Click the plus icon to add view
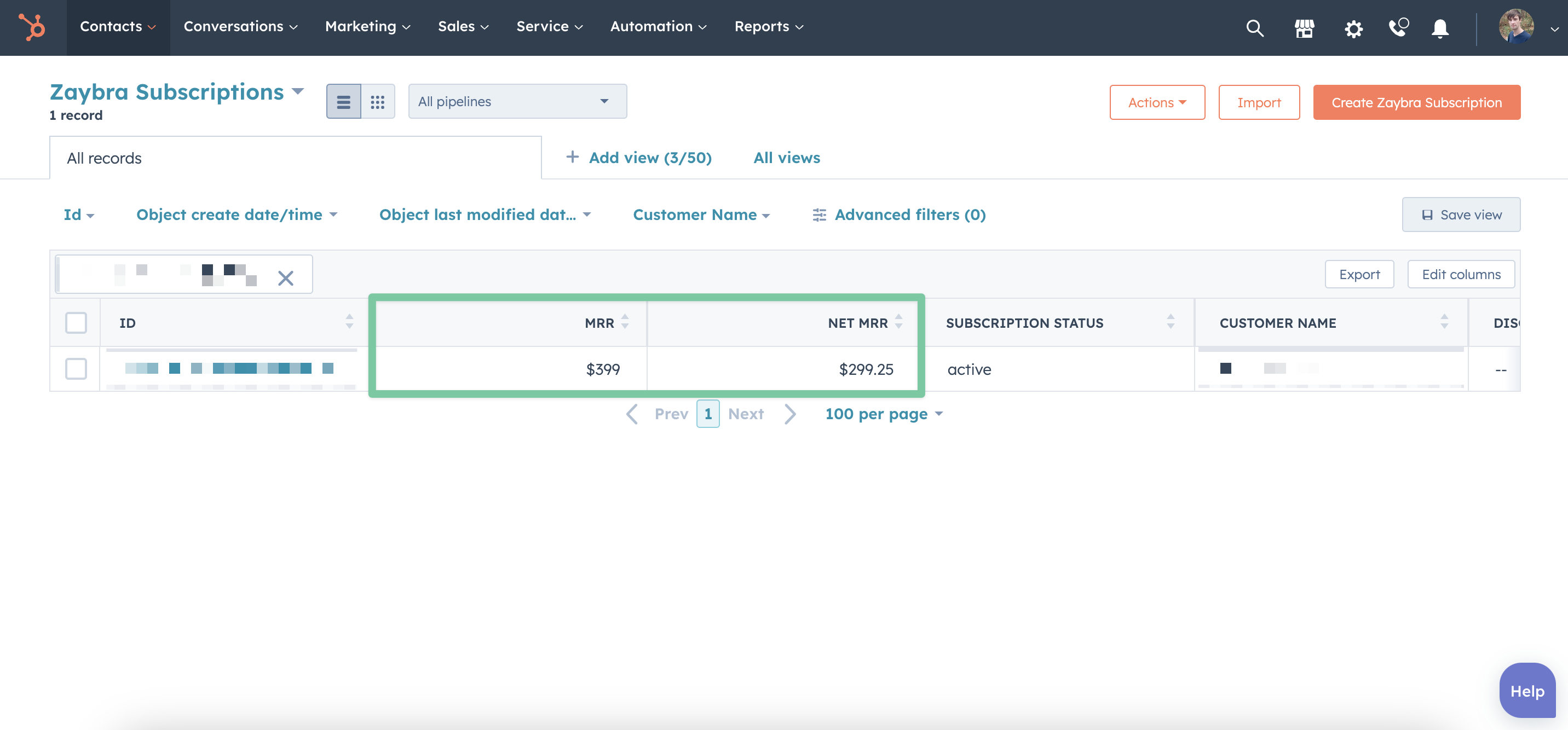The image size is (1568, 730). (572, 157)
